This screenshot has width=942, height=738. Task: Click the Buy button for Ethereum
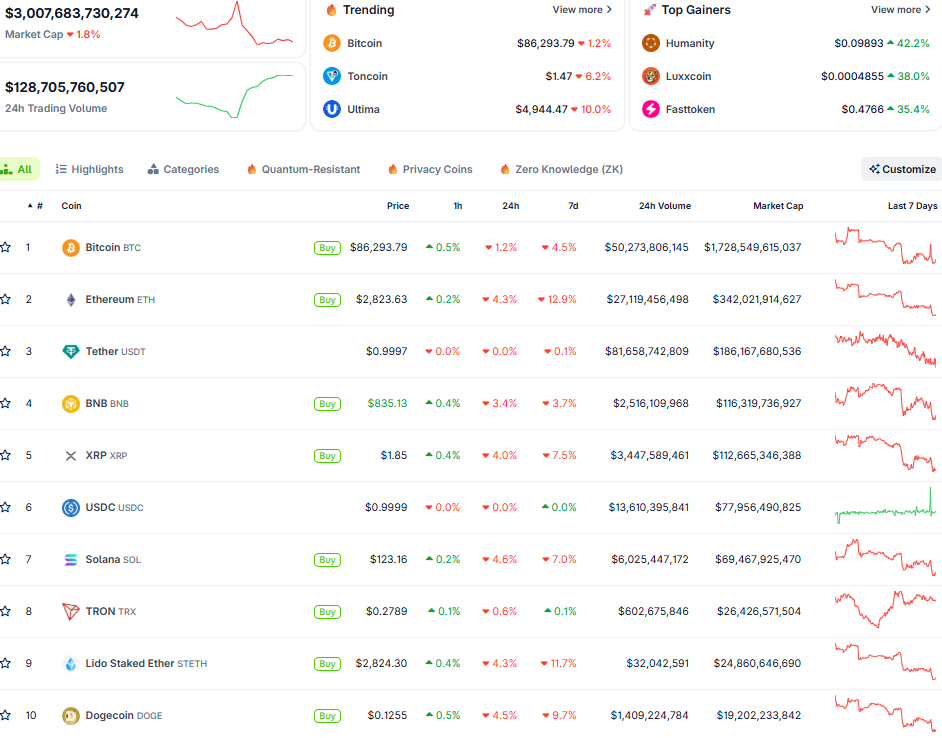(x=327, y=300)
